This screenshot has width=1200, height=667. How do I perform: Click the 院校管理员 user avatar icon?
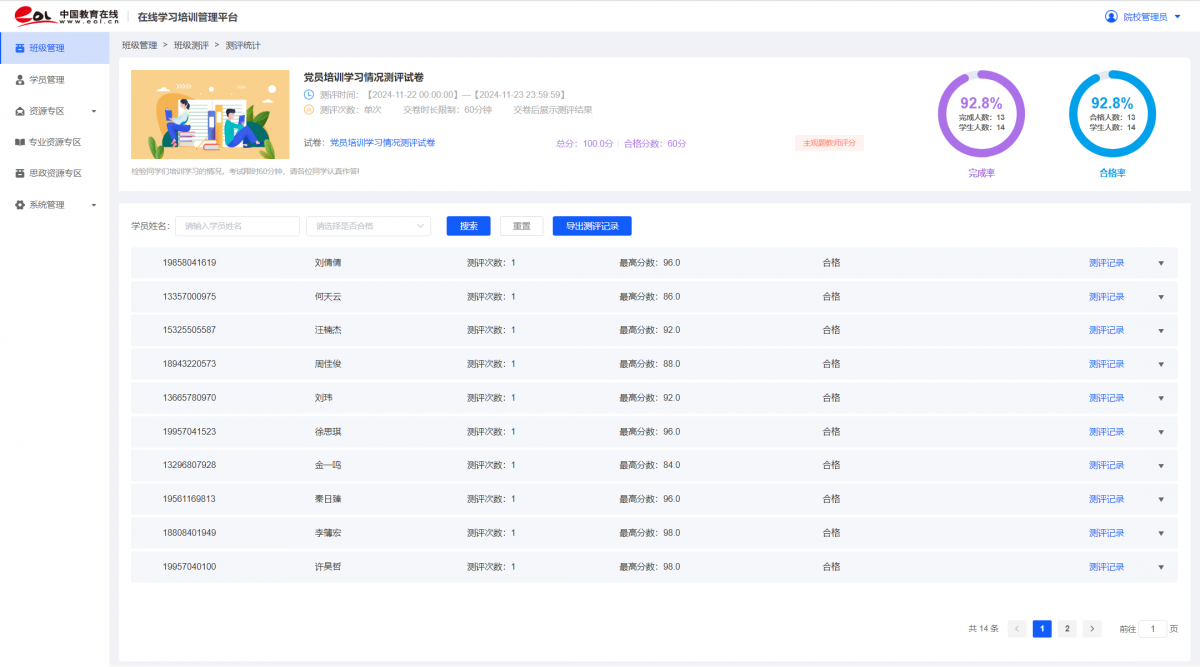[1111, 17]
